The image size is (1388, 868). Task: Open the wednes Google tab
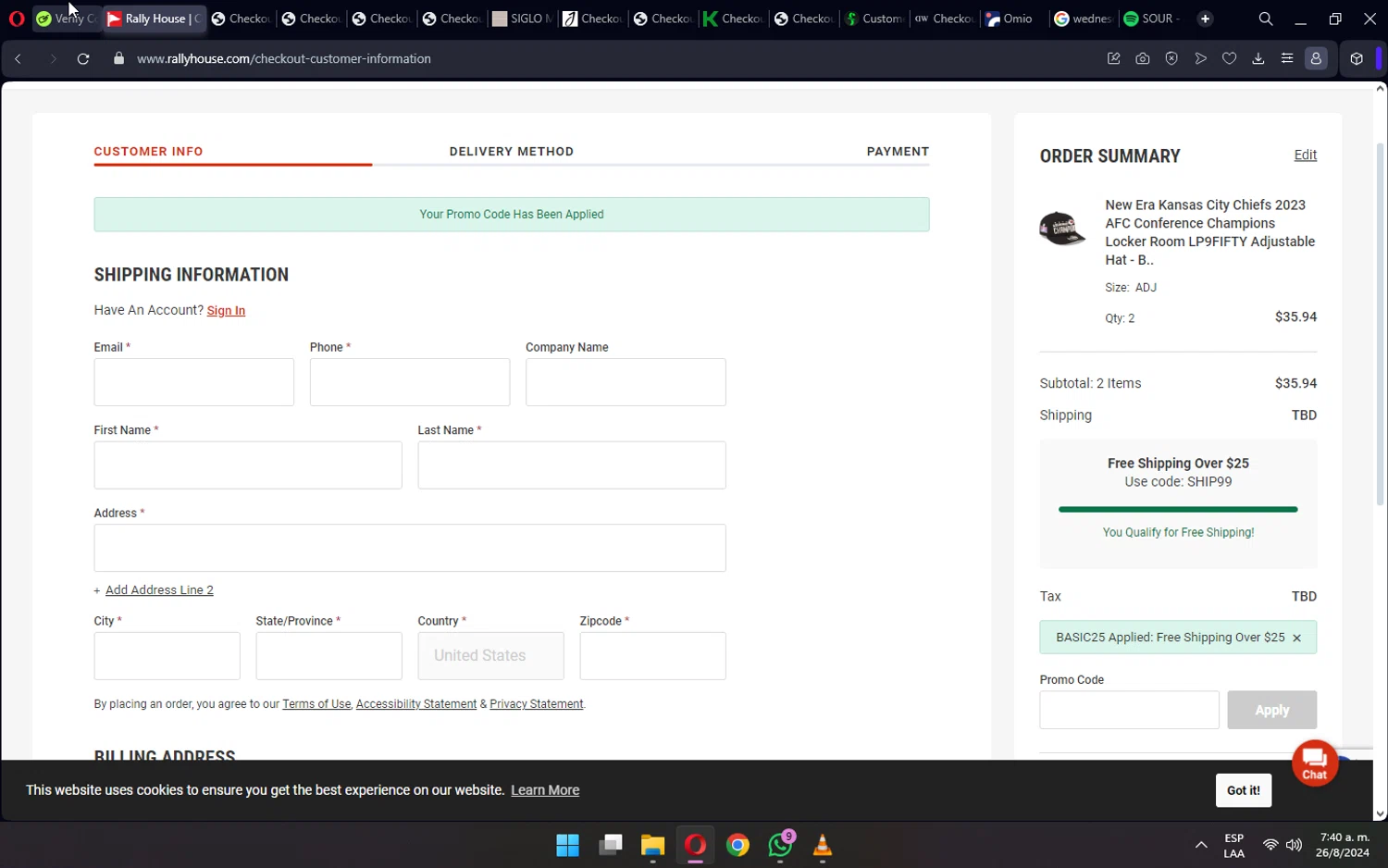(1084, 19)
